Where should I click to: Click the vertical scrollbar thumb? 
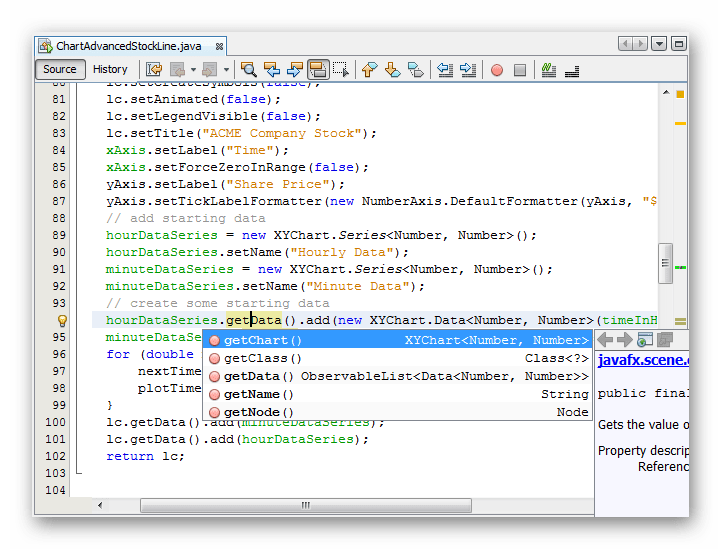click(x=665, y=263)
